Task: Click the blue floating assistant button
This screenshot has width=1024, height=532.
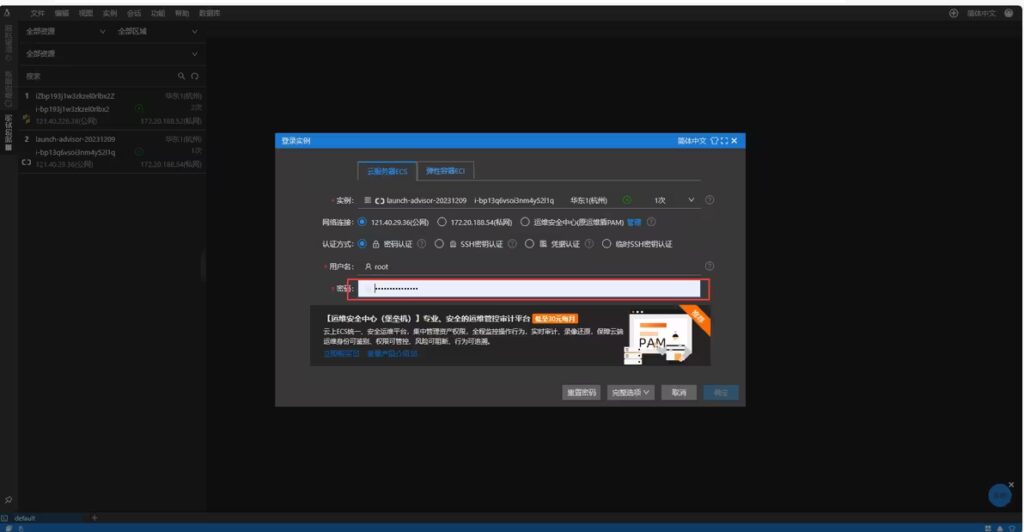Action: point(1000,495)
